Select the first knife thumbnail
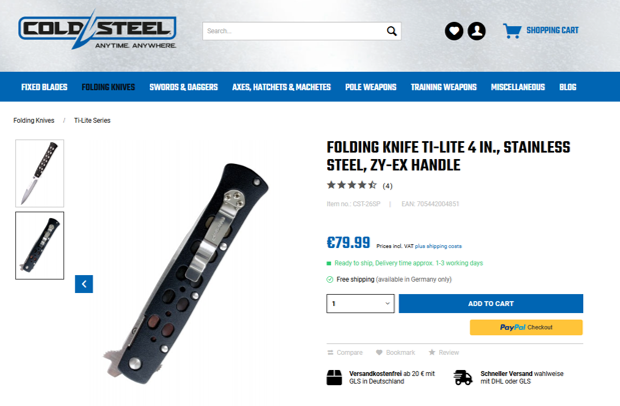Screen dimensions: 620x406 pos(40,173)
